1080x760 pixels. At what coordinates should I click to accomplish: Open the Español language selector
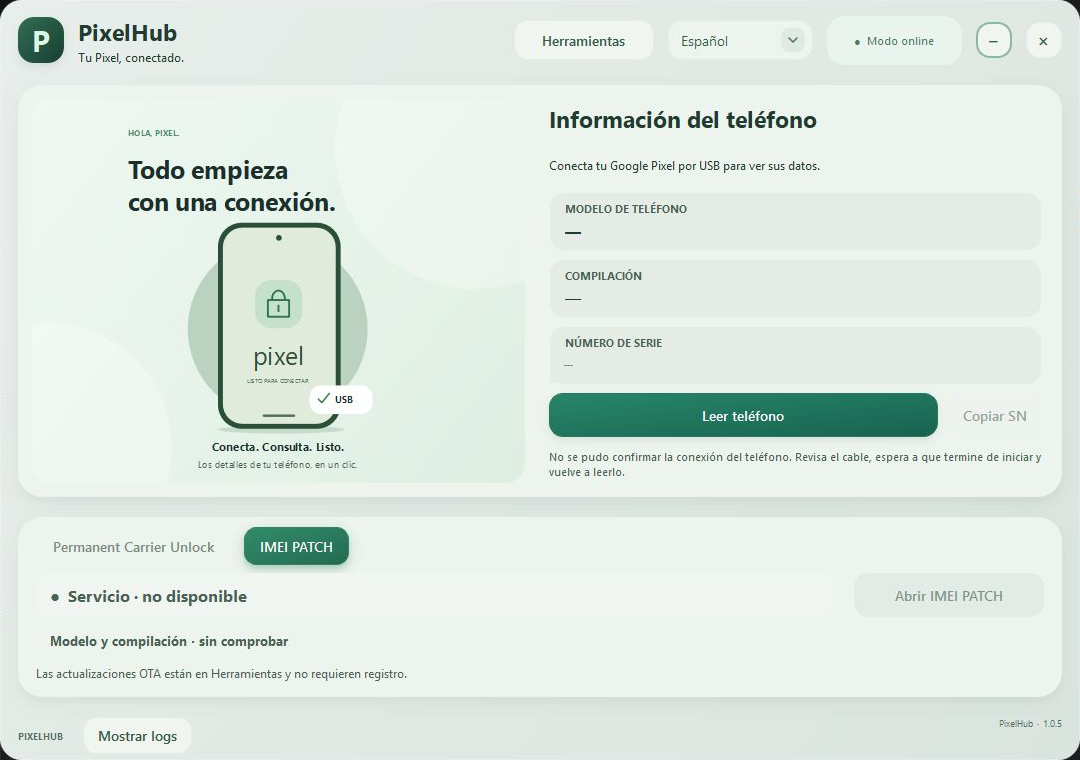(x=740, y=41)
